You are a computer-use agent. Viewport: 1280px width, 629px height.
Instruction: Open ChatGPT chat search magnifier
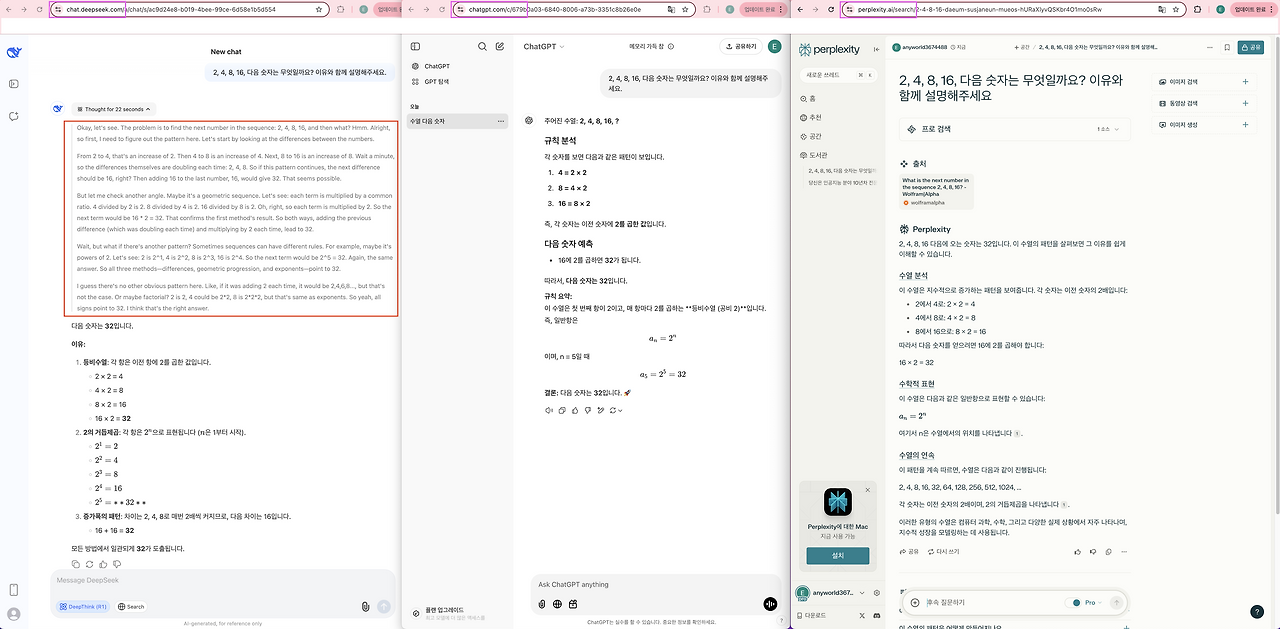coord(482,47)
